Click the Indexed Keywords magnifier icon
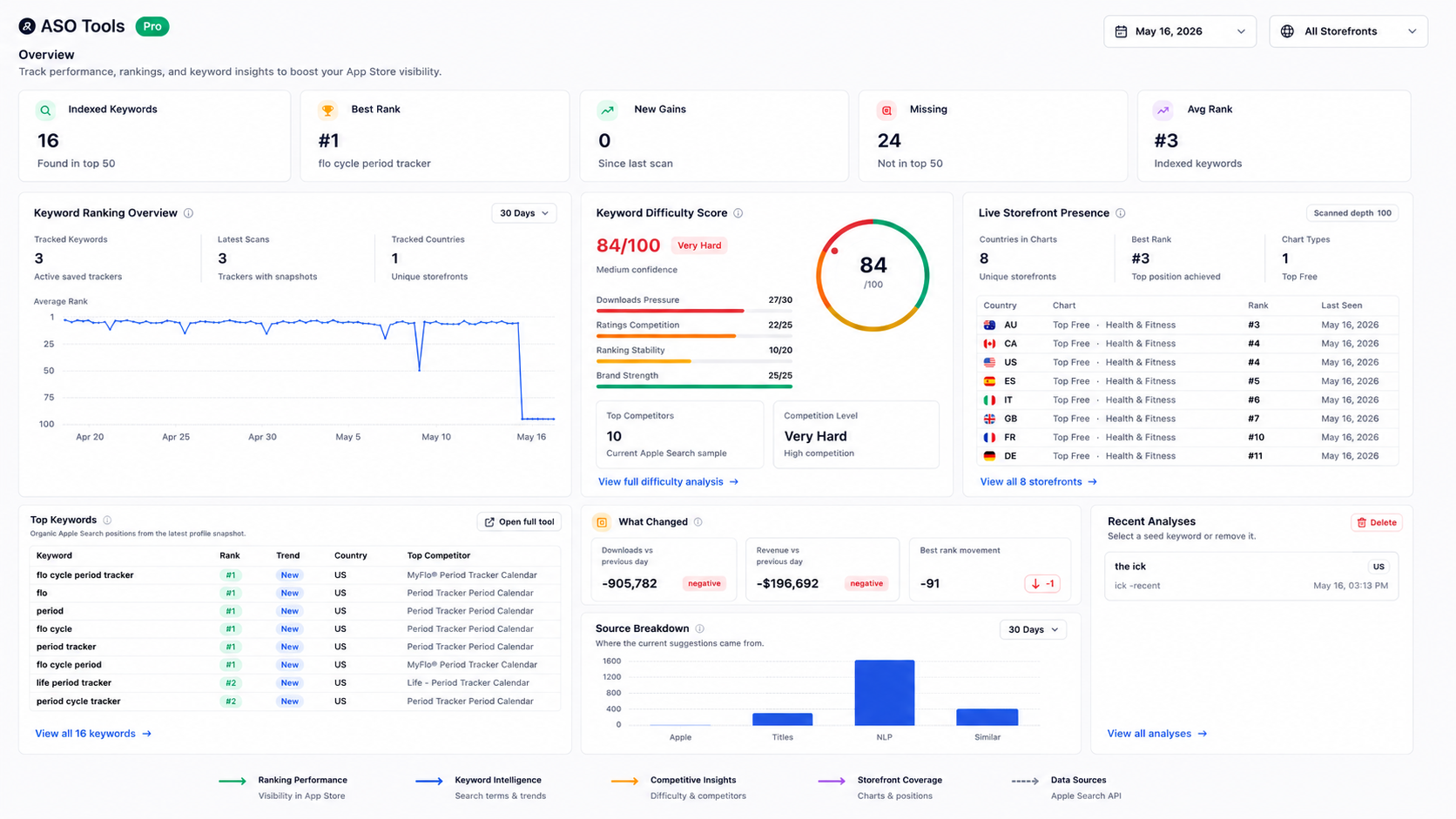Viewport: 1456px width, 819px height. tap(45, 110)
